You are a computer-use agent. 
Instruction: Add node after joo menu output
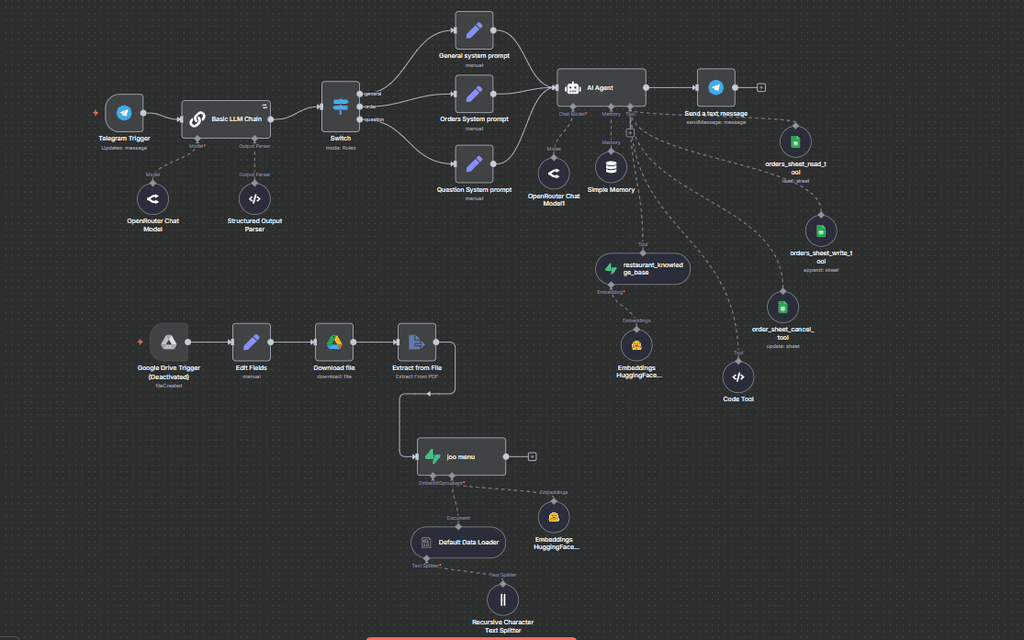532,457
